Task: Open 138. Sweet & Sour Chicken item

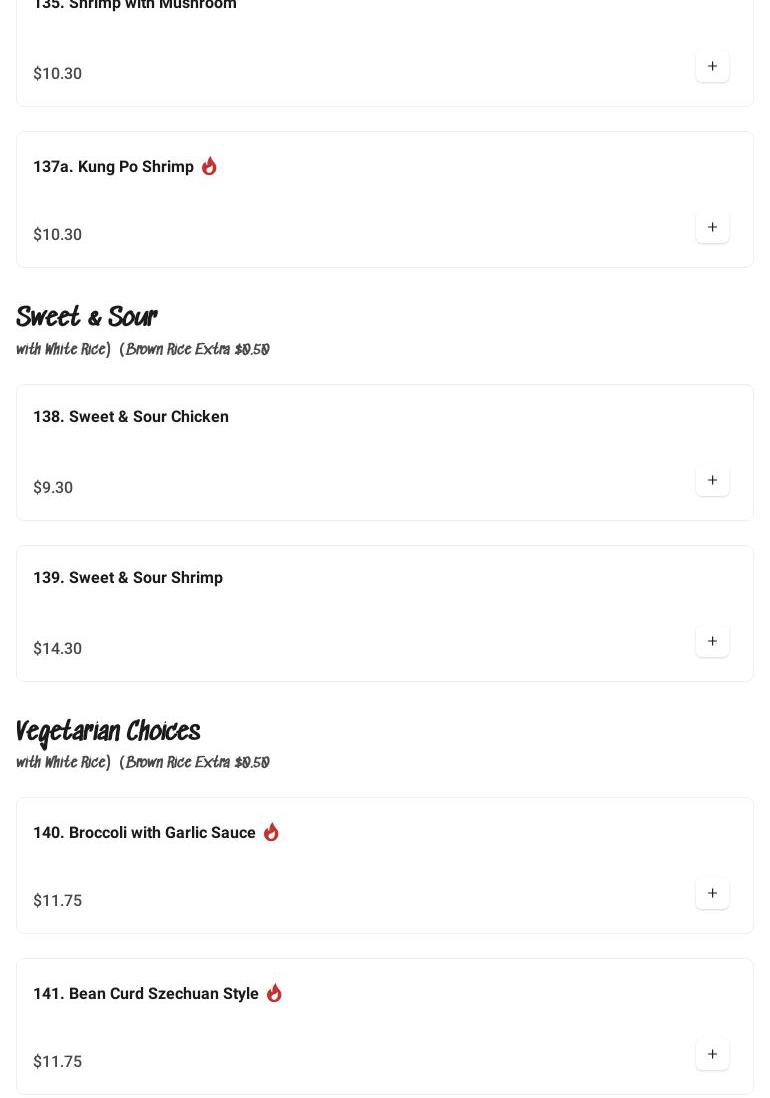Action: [x=131, y=417]
